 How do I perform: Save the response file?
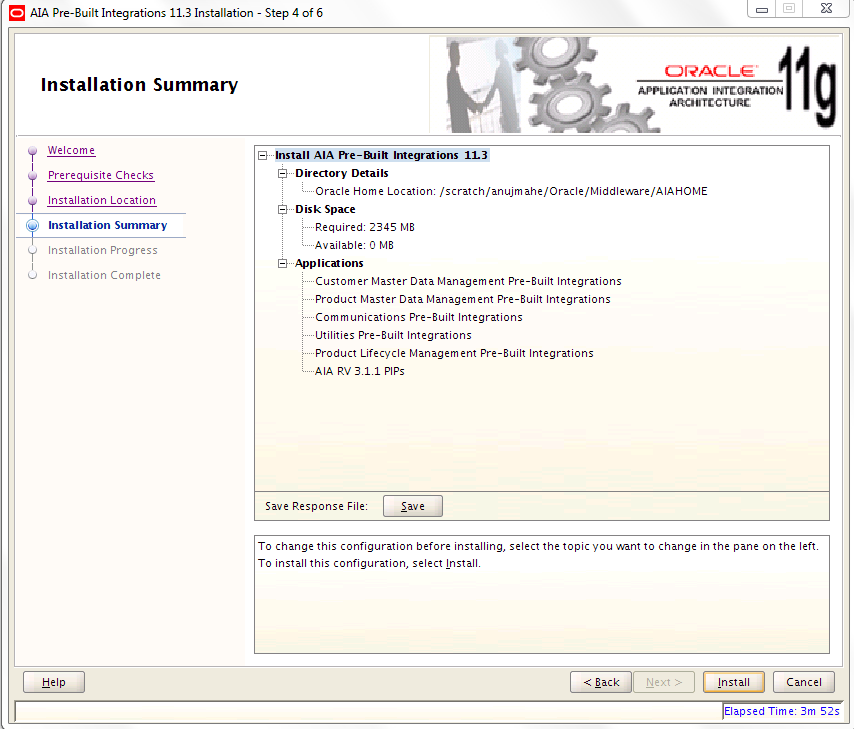click(x=413, y=506)
